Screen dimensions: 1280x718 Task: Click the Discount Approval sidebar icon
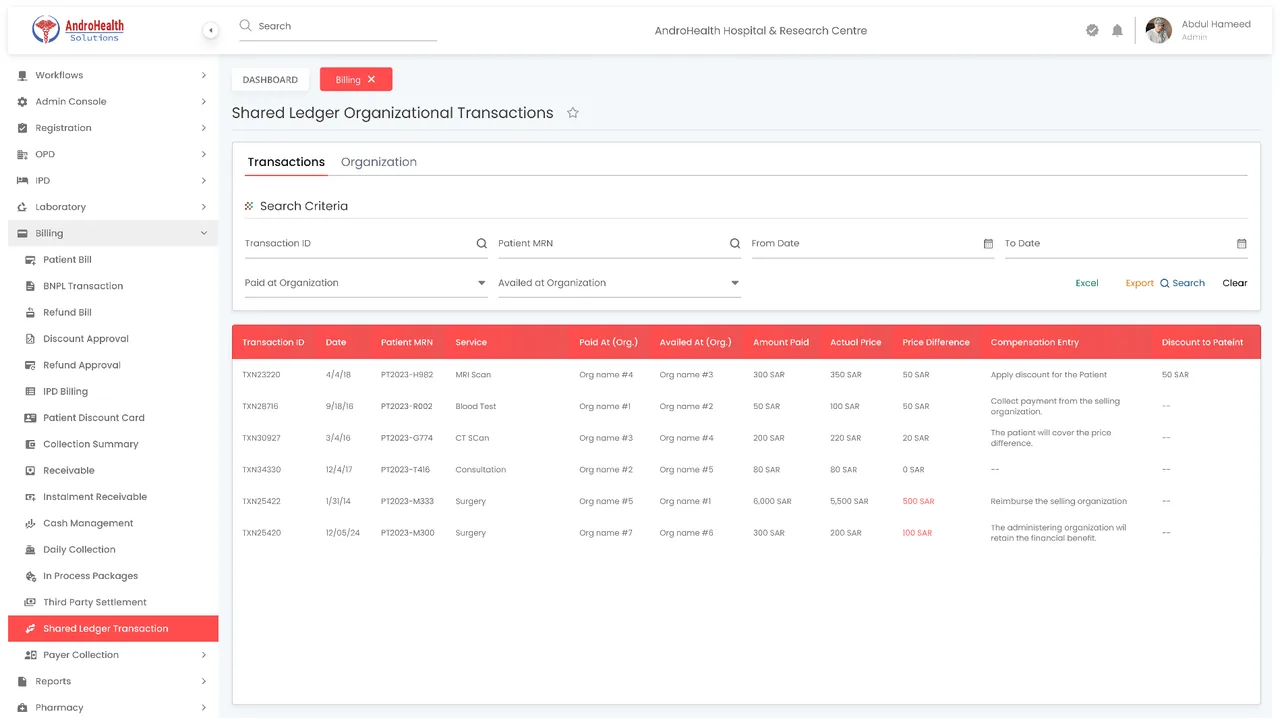[x=30, y=339]
